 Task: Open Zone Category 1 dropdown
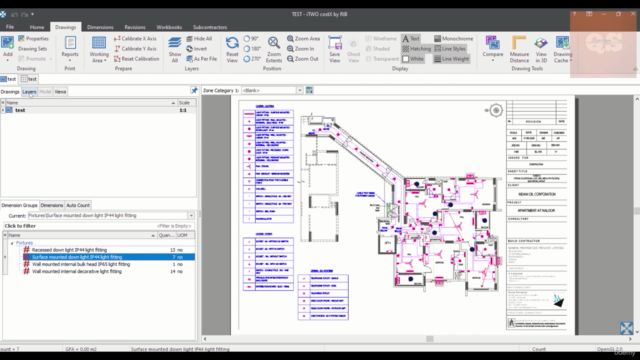[x=300, y=90]
